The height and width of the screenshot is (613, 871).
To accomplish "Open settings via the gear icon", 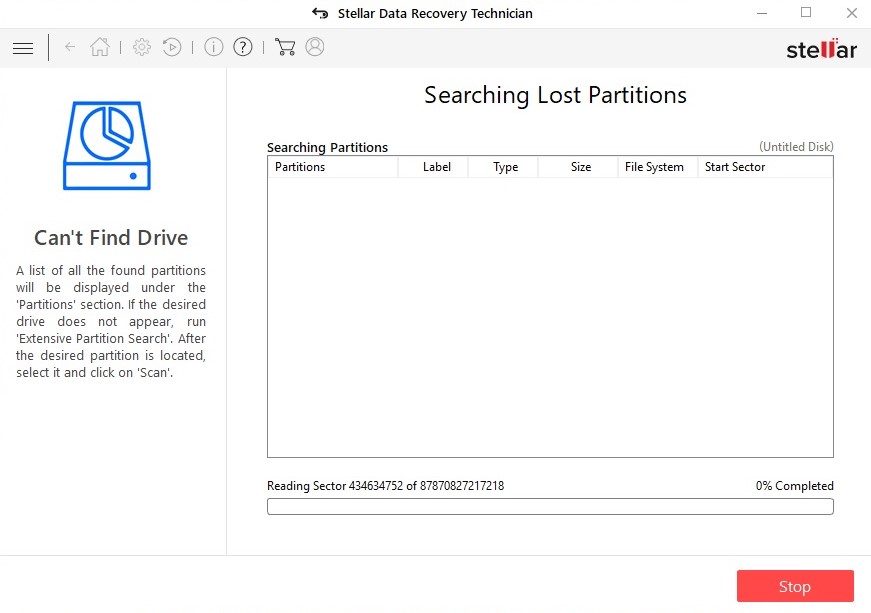I will pos(142,47).
